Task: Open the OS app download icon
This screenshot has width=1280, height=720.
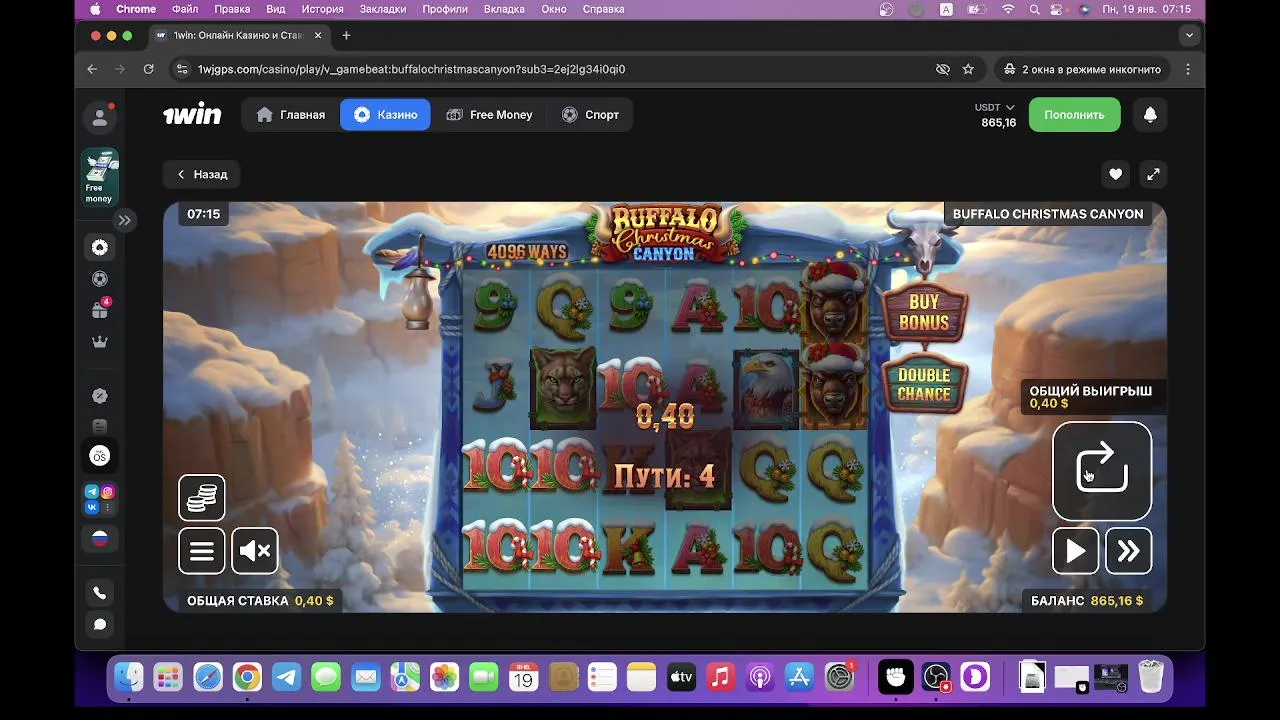Action: pyautogui.click(x=100, y=456)
